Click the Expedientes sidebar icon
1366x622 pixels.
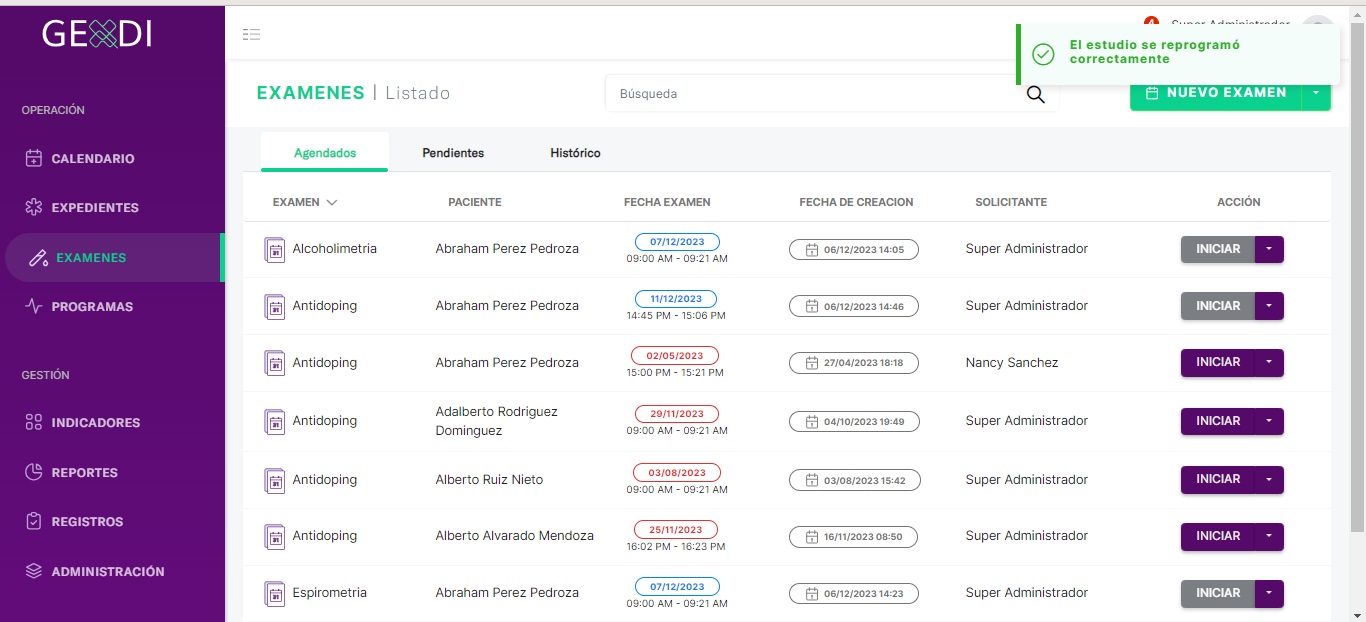[x=34, y=207]
